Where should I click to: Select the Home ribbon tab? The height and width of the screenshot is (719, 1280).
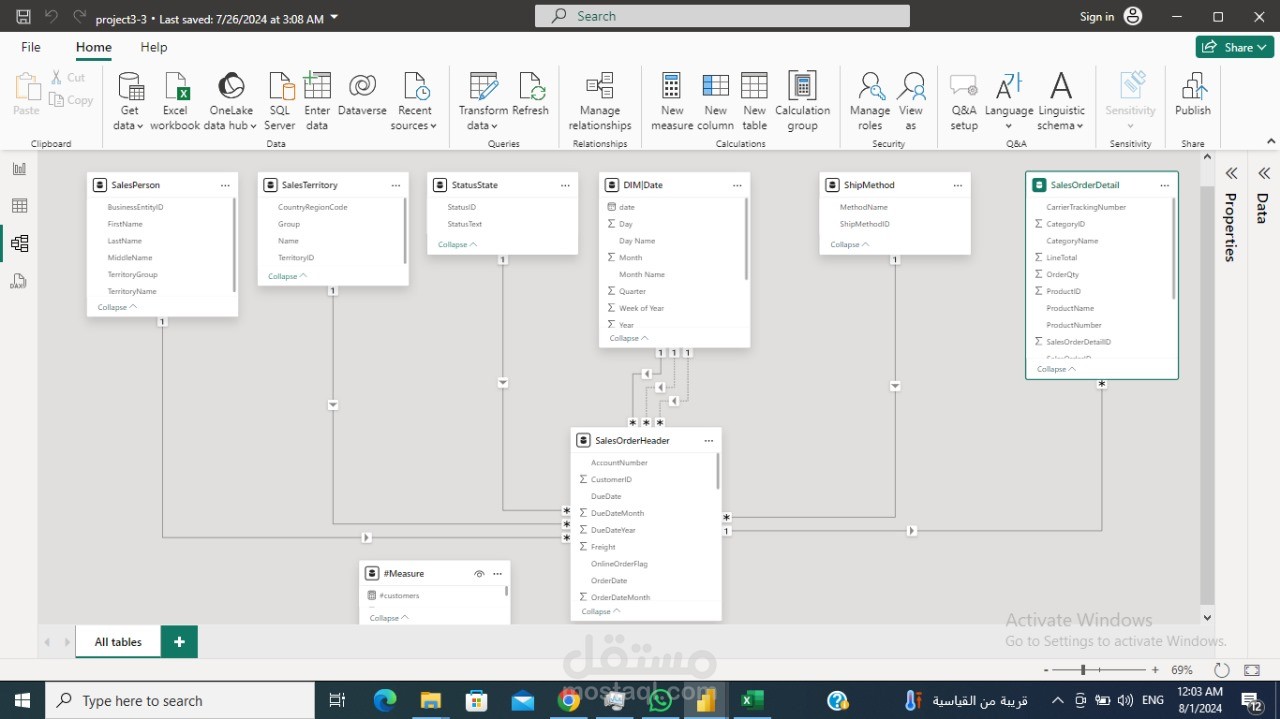(94, 47)
